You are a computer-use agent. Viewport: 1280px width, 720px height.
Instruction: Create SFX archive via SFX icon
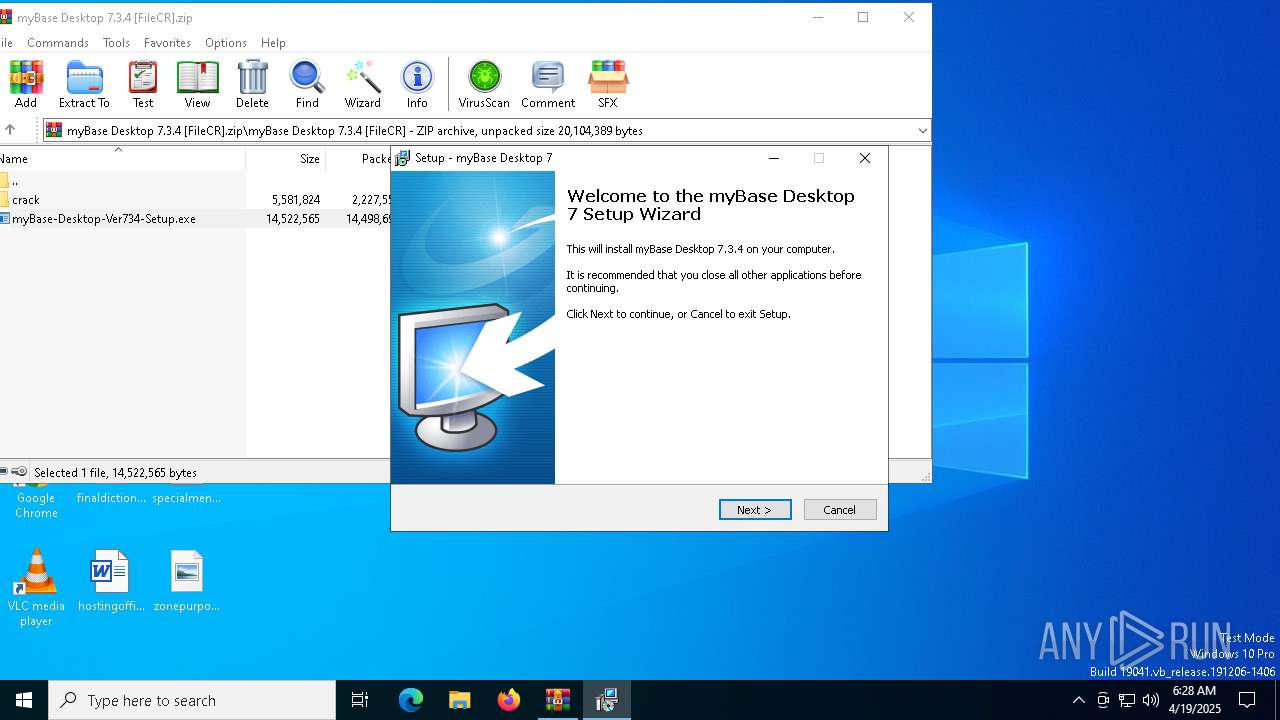point(607,84)
